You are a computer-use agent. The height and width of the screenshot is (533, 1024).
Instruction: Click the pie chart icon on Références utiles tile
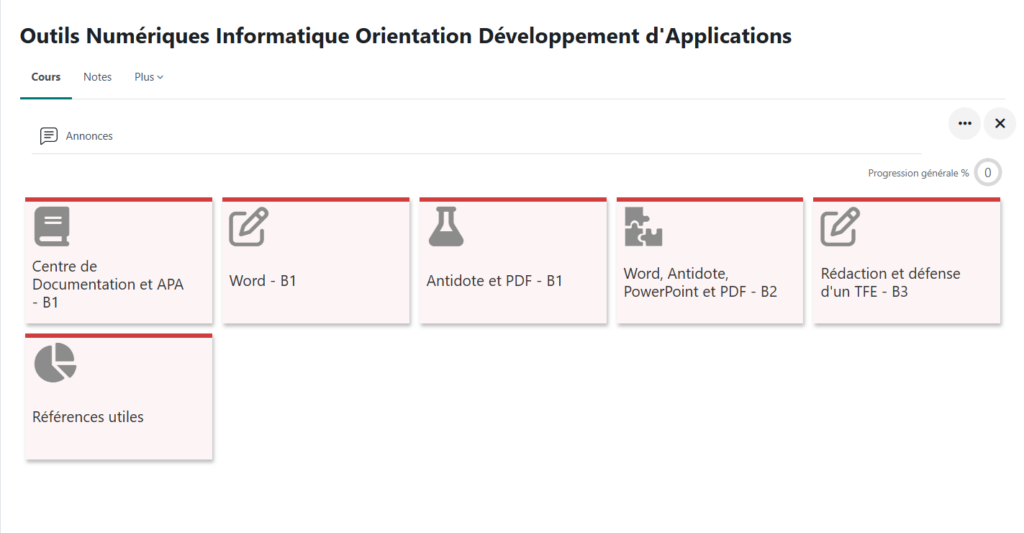[55, 363]
